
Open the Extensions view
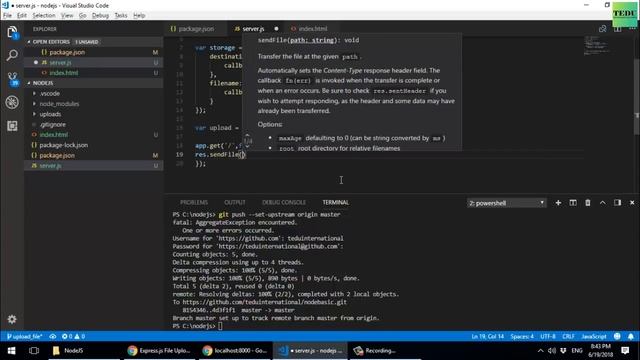point(12,126)
